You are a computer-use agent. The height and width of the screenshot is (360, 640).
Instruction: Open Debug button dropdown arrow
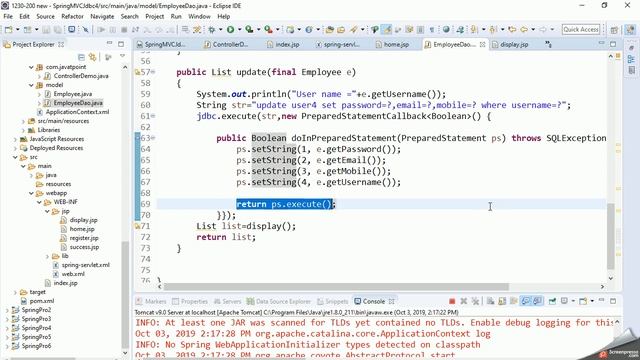(220, 29)
